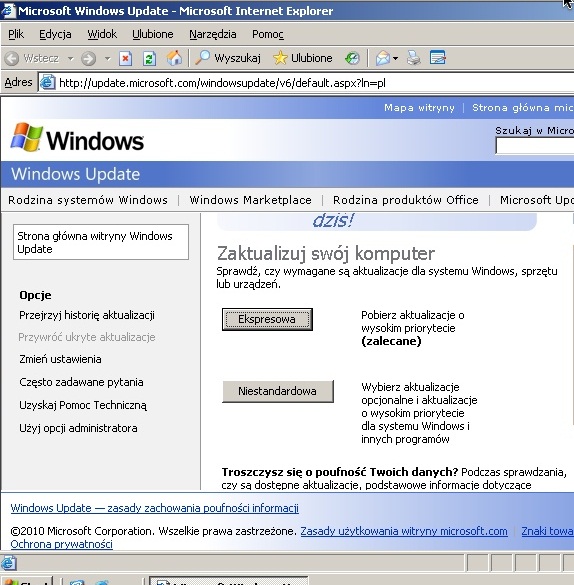Viewport: 574px width, 585px height.
Task: Click the Windows Update heading banner
Action: point(76,174)
